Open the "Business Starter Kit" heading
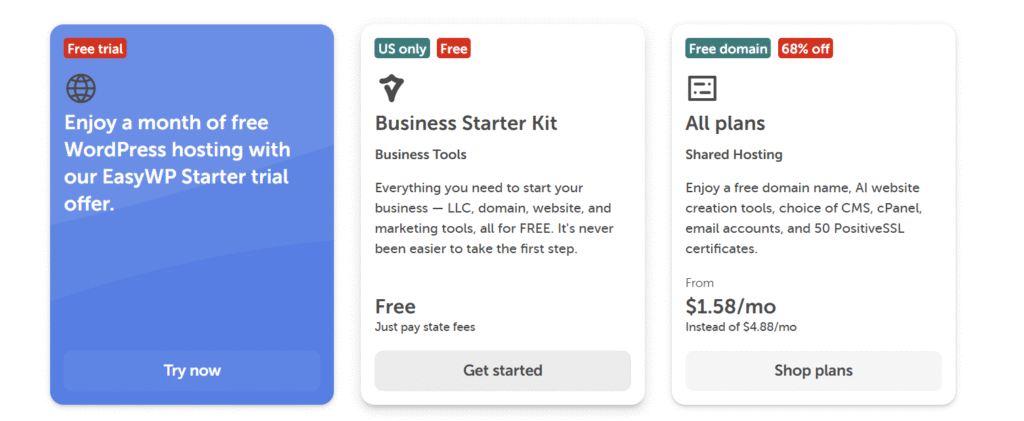The height and width of the screenshot is (421, 1024). (466, 124)
